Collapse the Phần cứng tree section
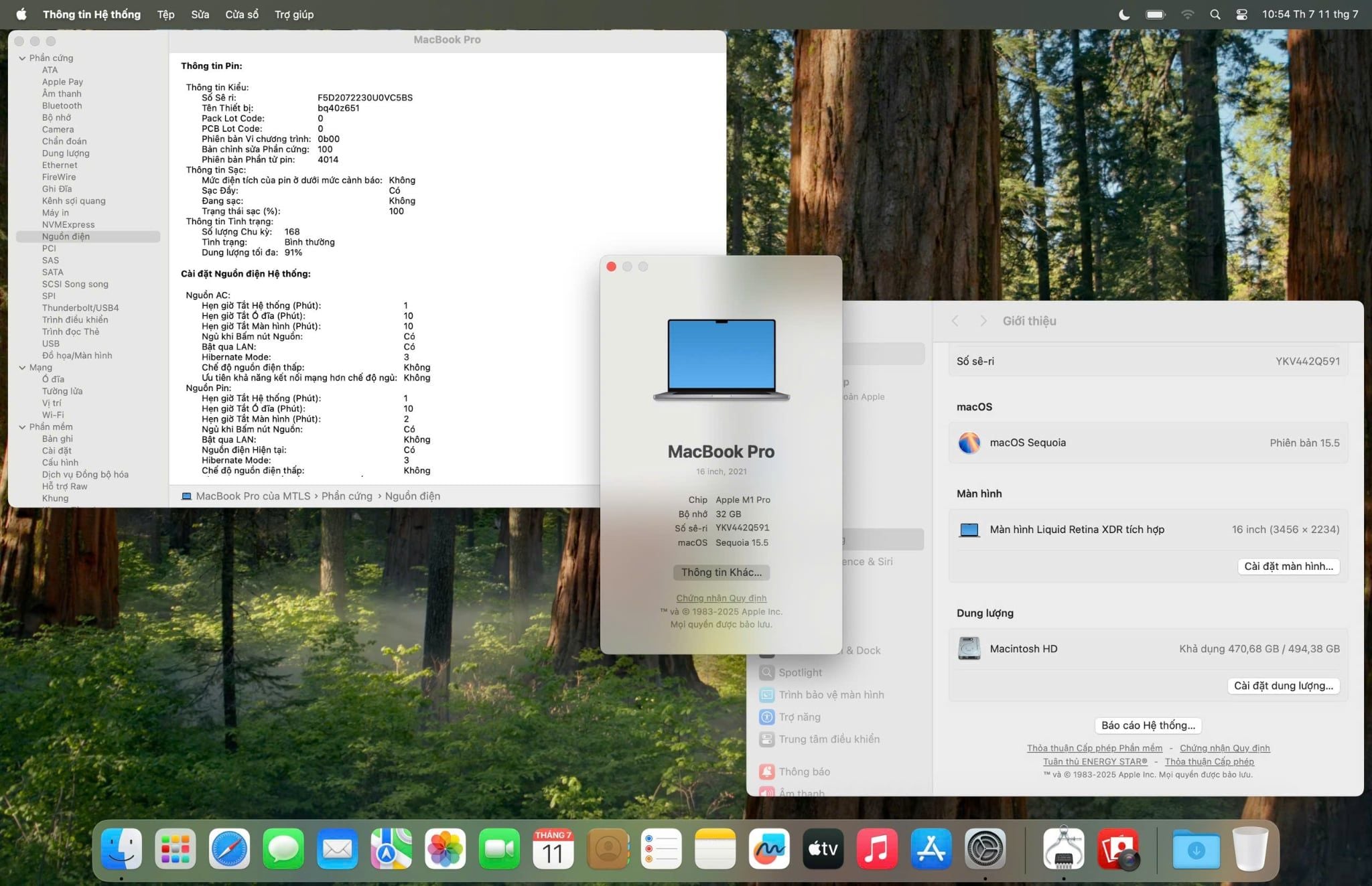This screenshot has height=886, width=1372. (22, 58)
